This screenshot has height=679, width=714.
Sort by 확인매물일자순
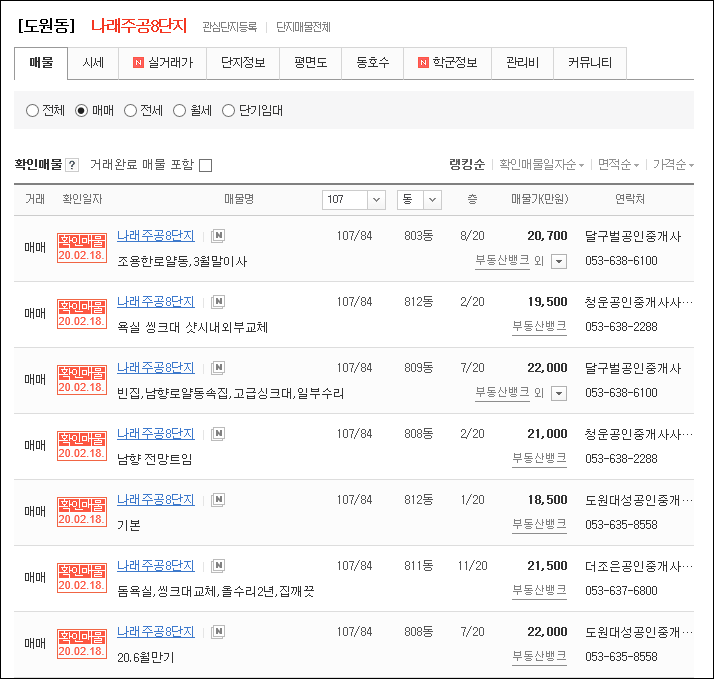(x=541, y=164)
